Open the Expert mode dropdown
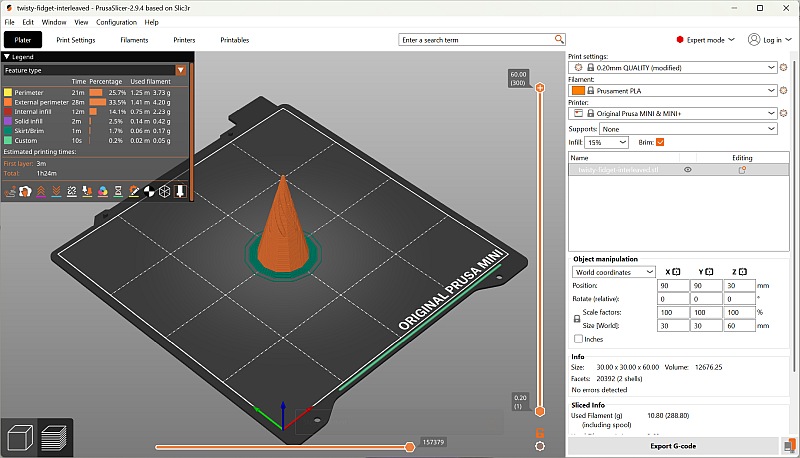800x458 pixels. point(706,40)
